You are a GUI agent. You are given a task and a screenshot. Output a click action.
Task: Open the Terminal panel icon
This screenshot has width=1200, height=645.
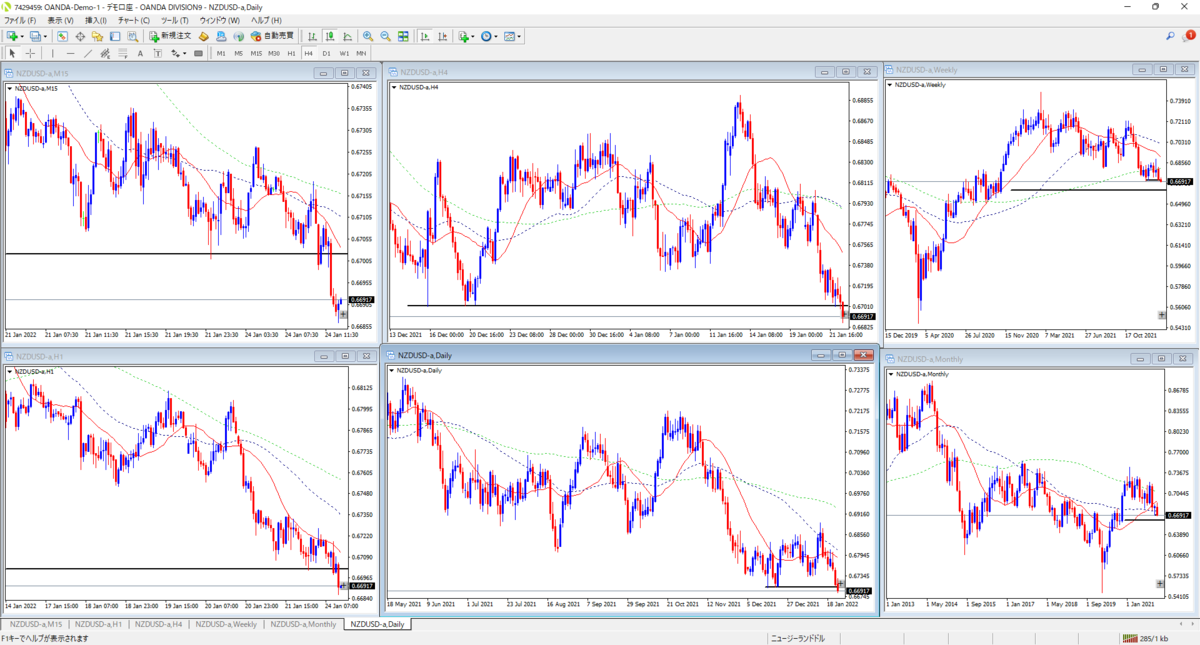click(x=115, y=36)
